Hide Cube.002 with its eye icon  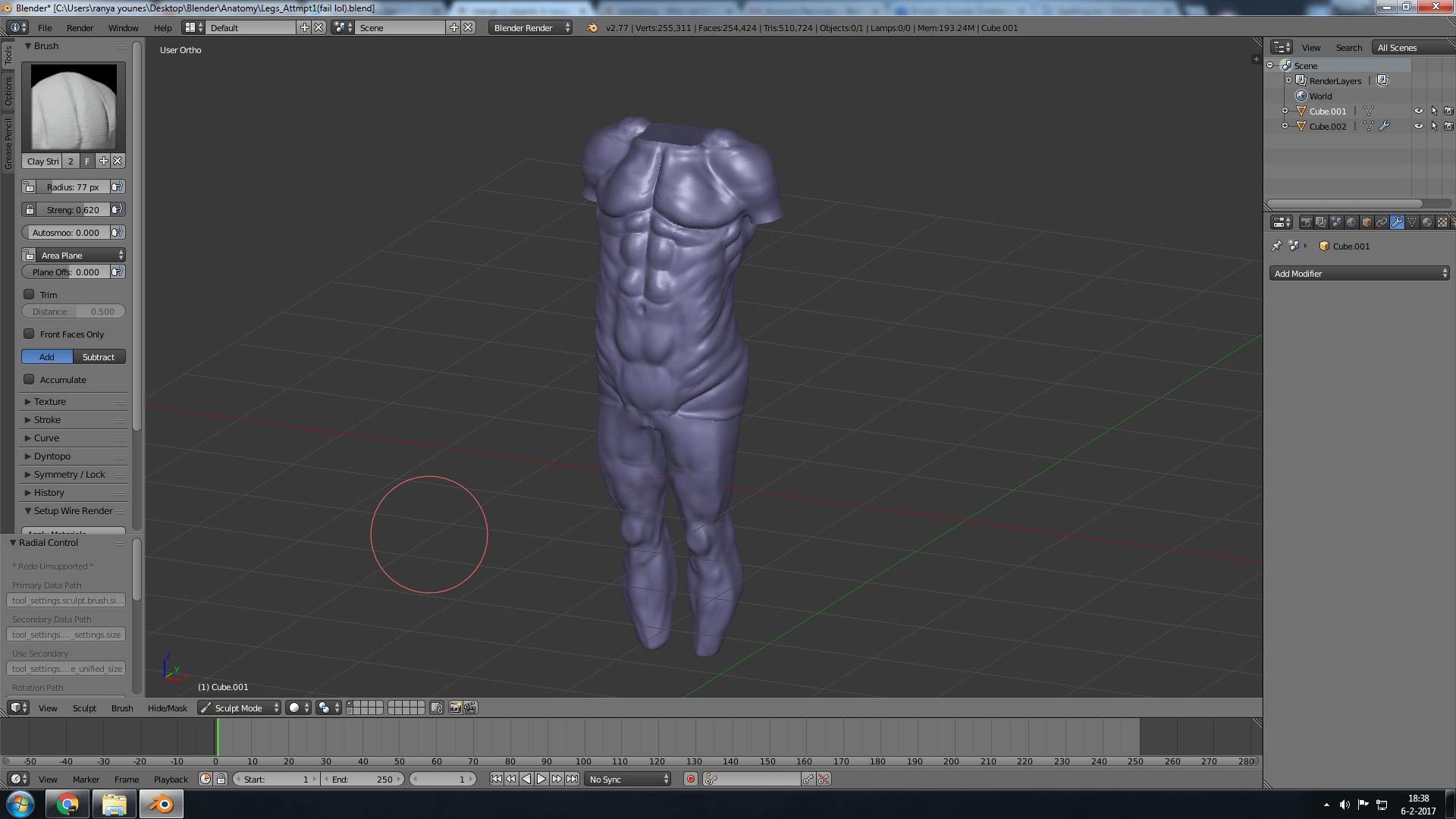pyautogui.click(x=1418, y=126)
